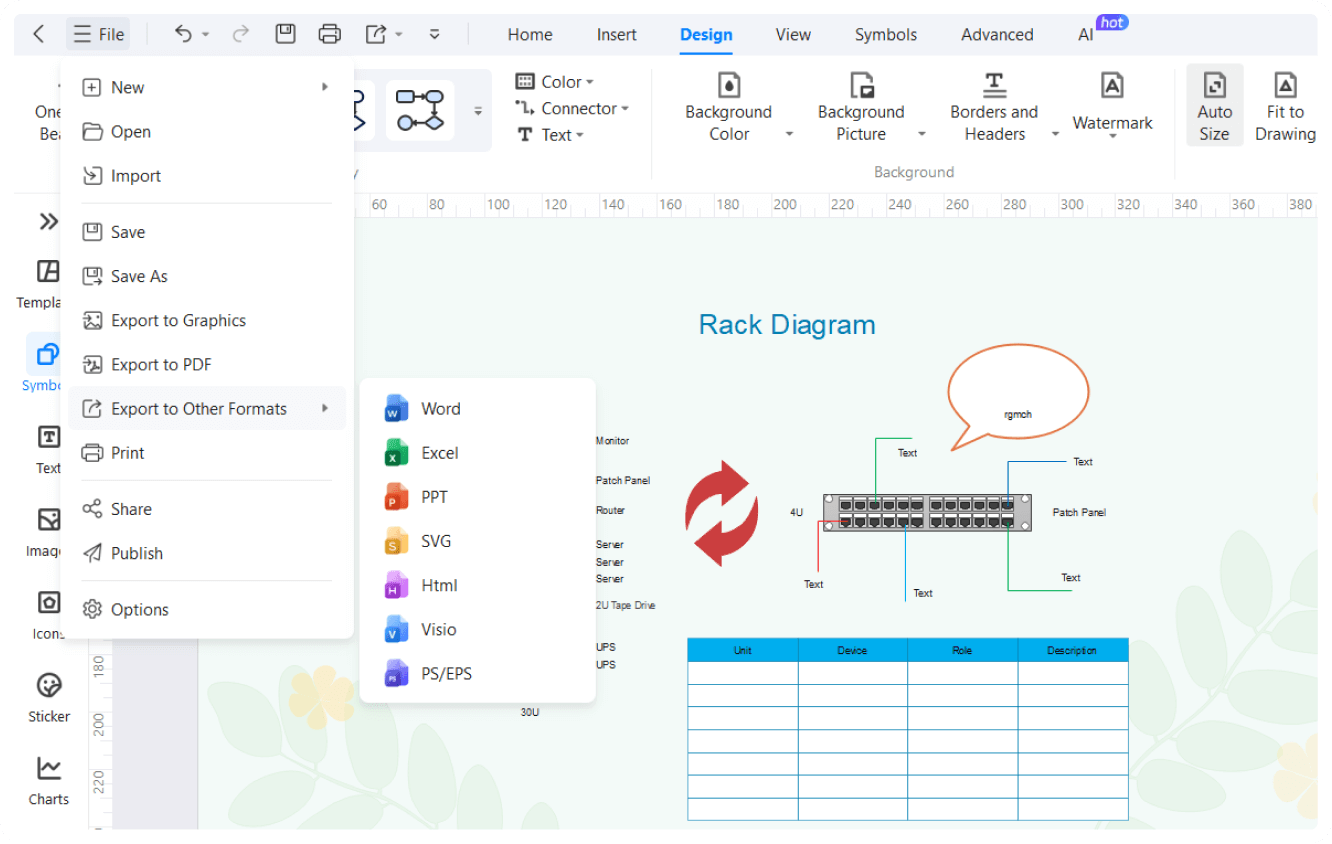This screenshot has width=1332, height=844.
Task: Select Share in the File menu
Action: [207, 509]
